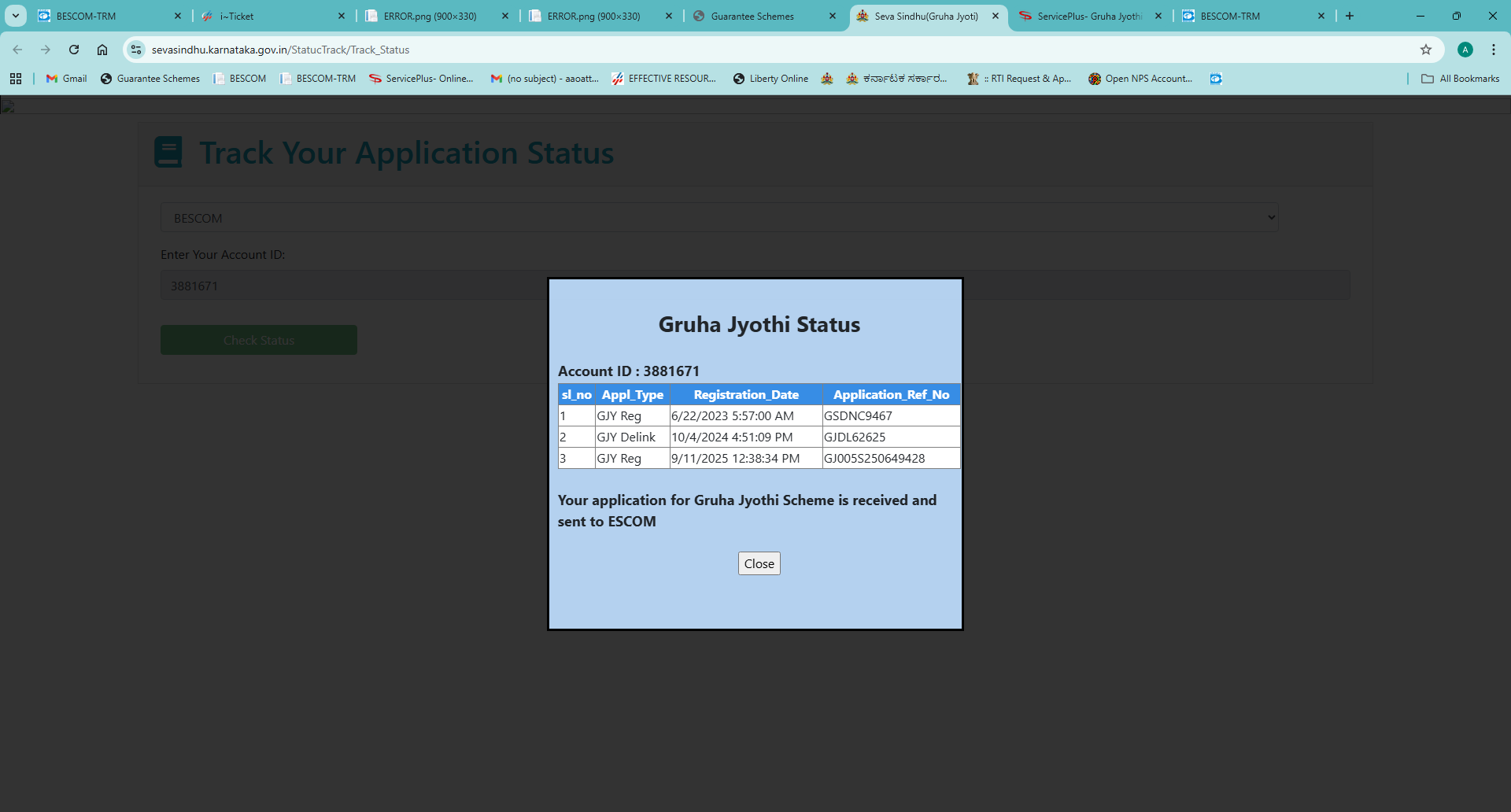Viewport: 1511px width, 812px height.
Task: View site information icon in address bar
Action: tap(136, 50)
